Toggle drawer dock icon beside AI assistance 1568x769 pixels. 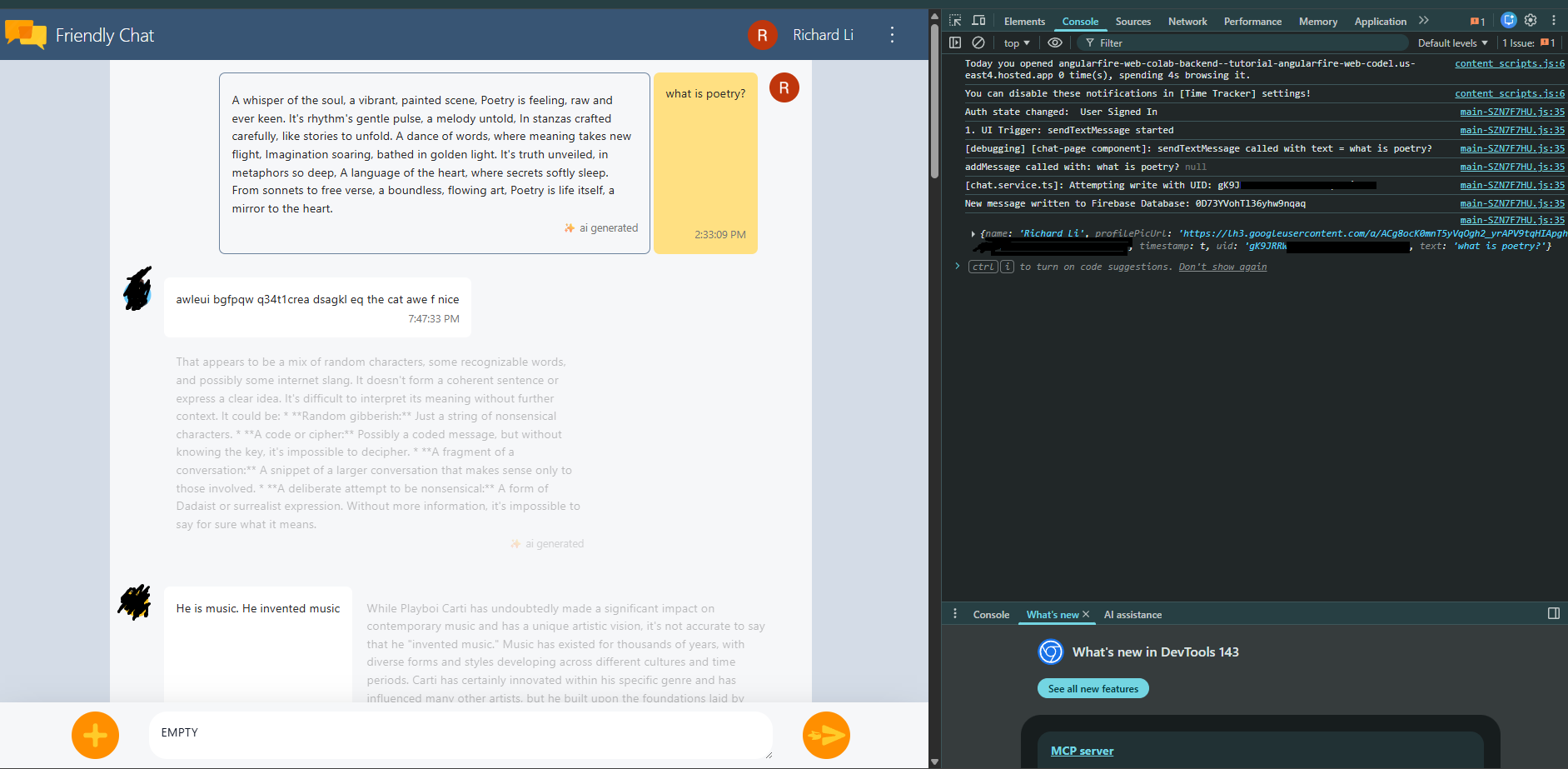pyautogui.click(x=1553, y=613)
